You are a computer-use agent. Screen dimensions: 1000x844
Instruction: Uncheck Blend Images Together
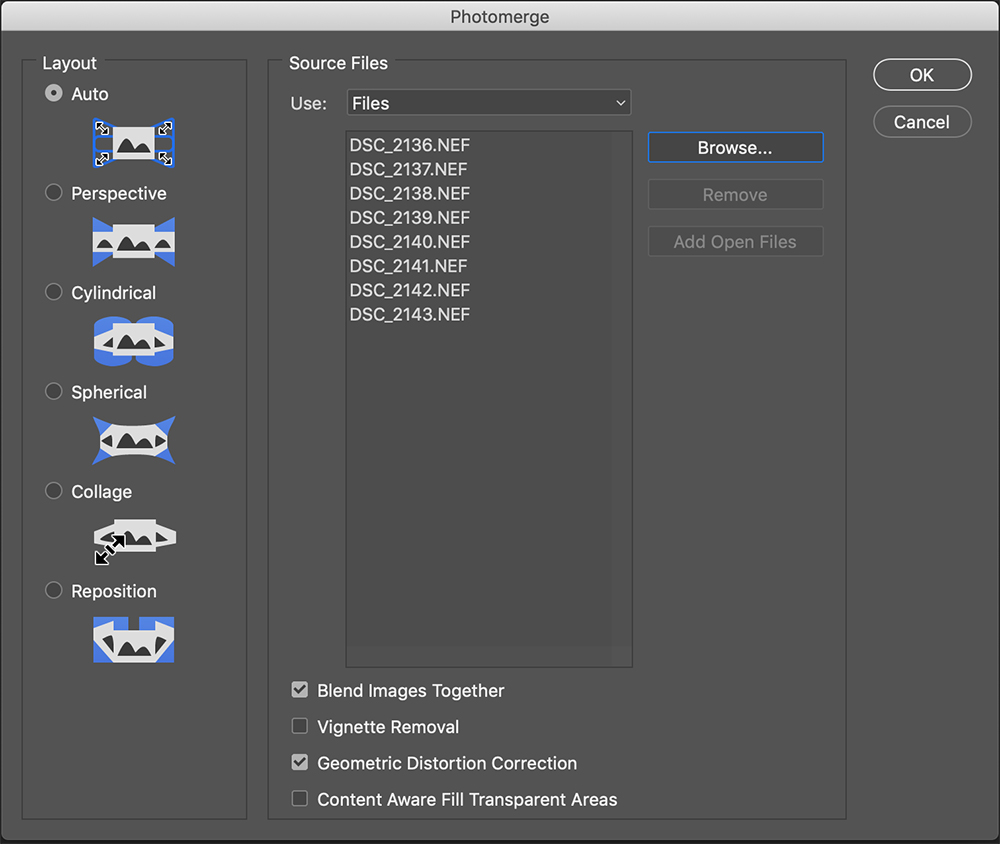tap(300, 690)
